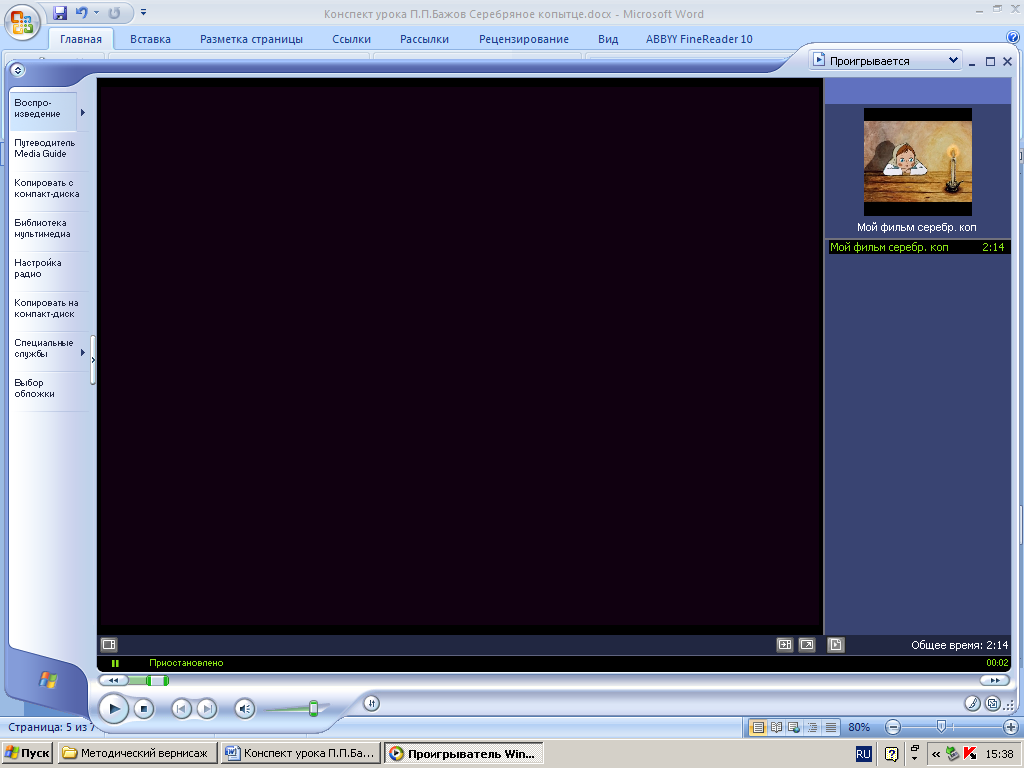Click the 80% zoom level in Word
Image resolution: width=1024 pixels, height=768 pixels.
[x=859, y=727]
